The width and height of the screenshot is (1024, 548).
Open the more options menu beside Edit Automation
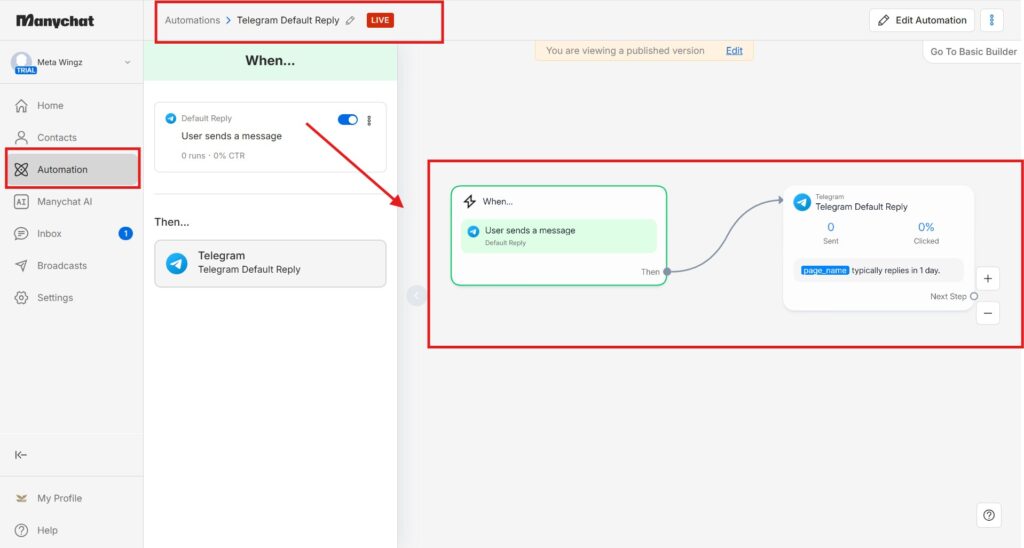tap(991, 20)
